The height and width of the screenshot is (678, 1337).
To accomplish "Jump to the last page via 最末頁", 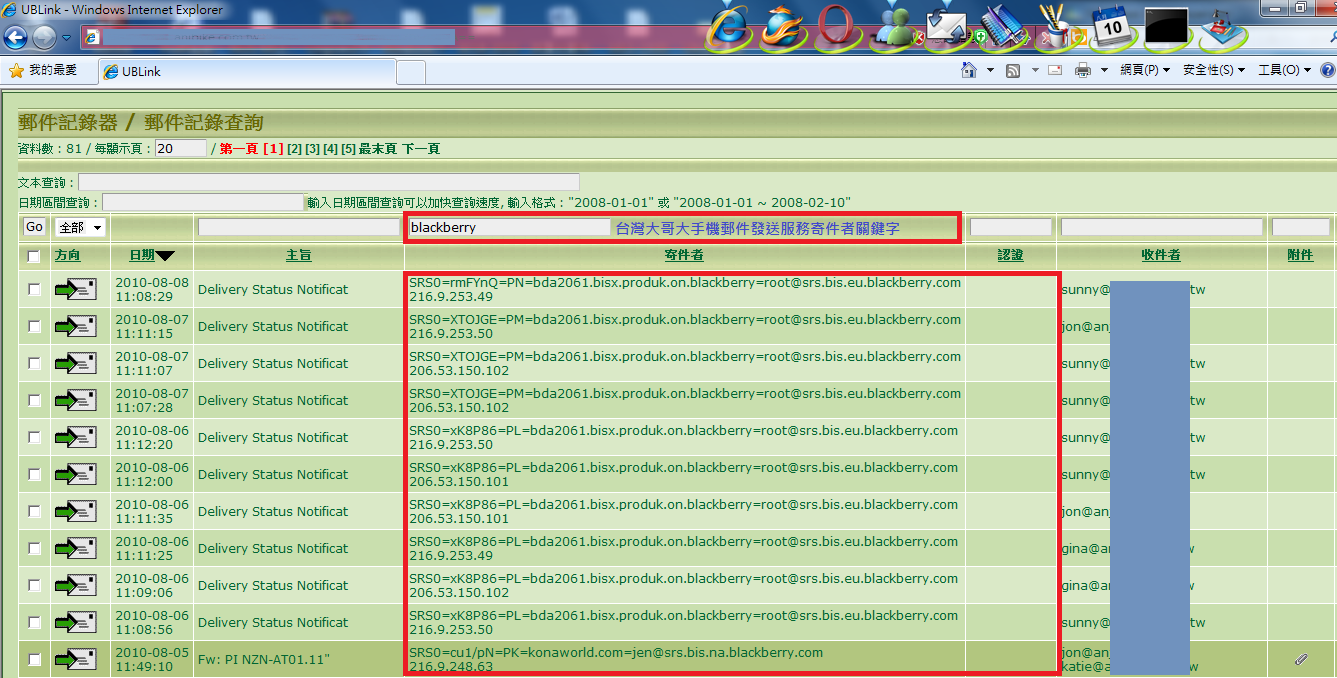I will pyautogui.click(x=378, y=149).
